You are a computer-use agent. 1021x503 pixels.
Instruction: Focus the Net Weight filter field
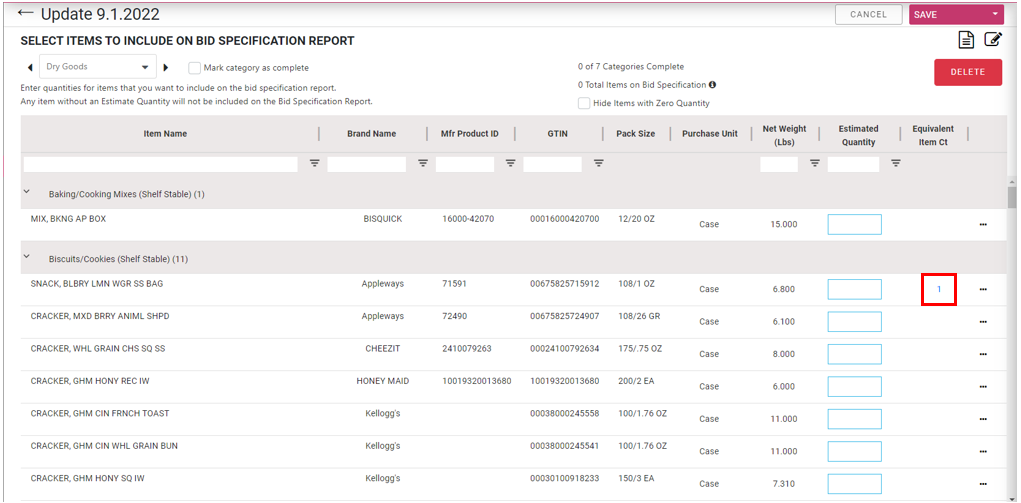click(x=779, y=164)
